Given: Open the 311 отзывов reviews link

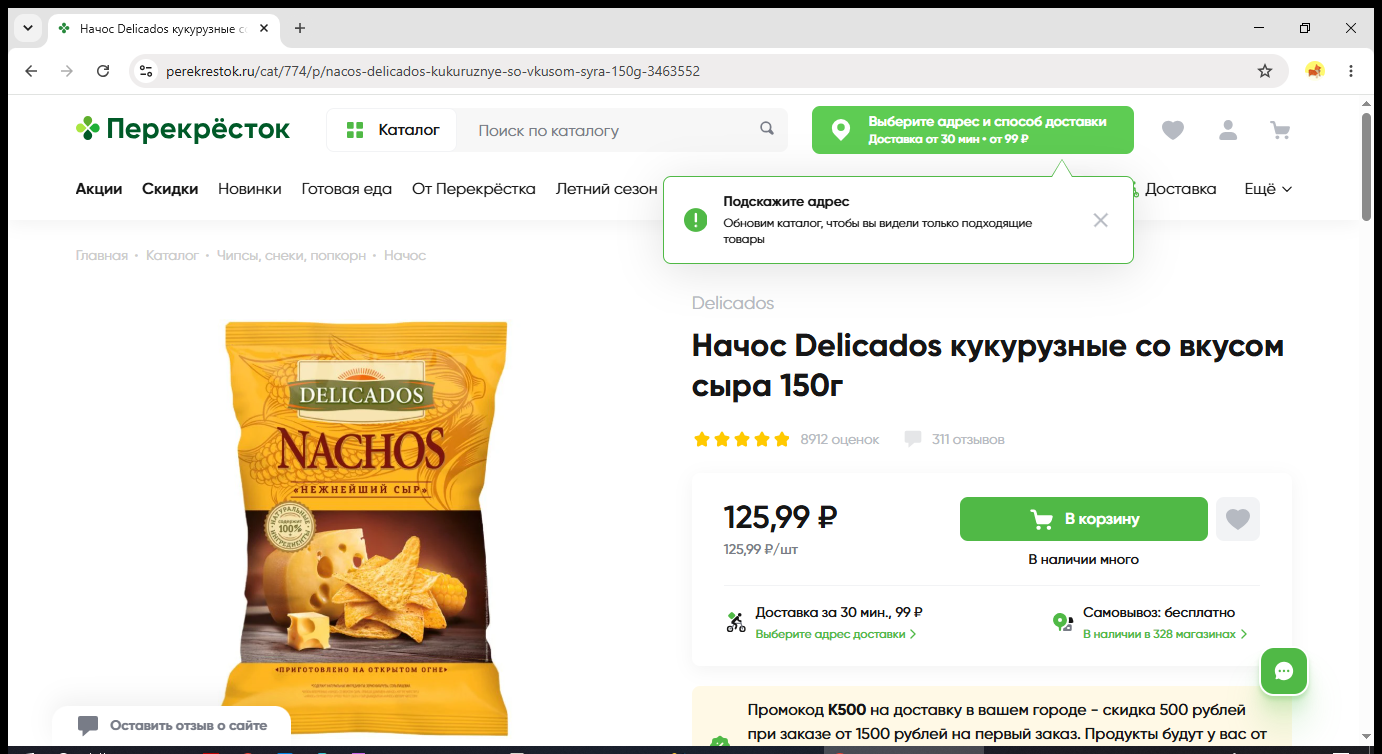Looking at the screenshot, I should click(x=968, y=439).
